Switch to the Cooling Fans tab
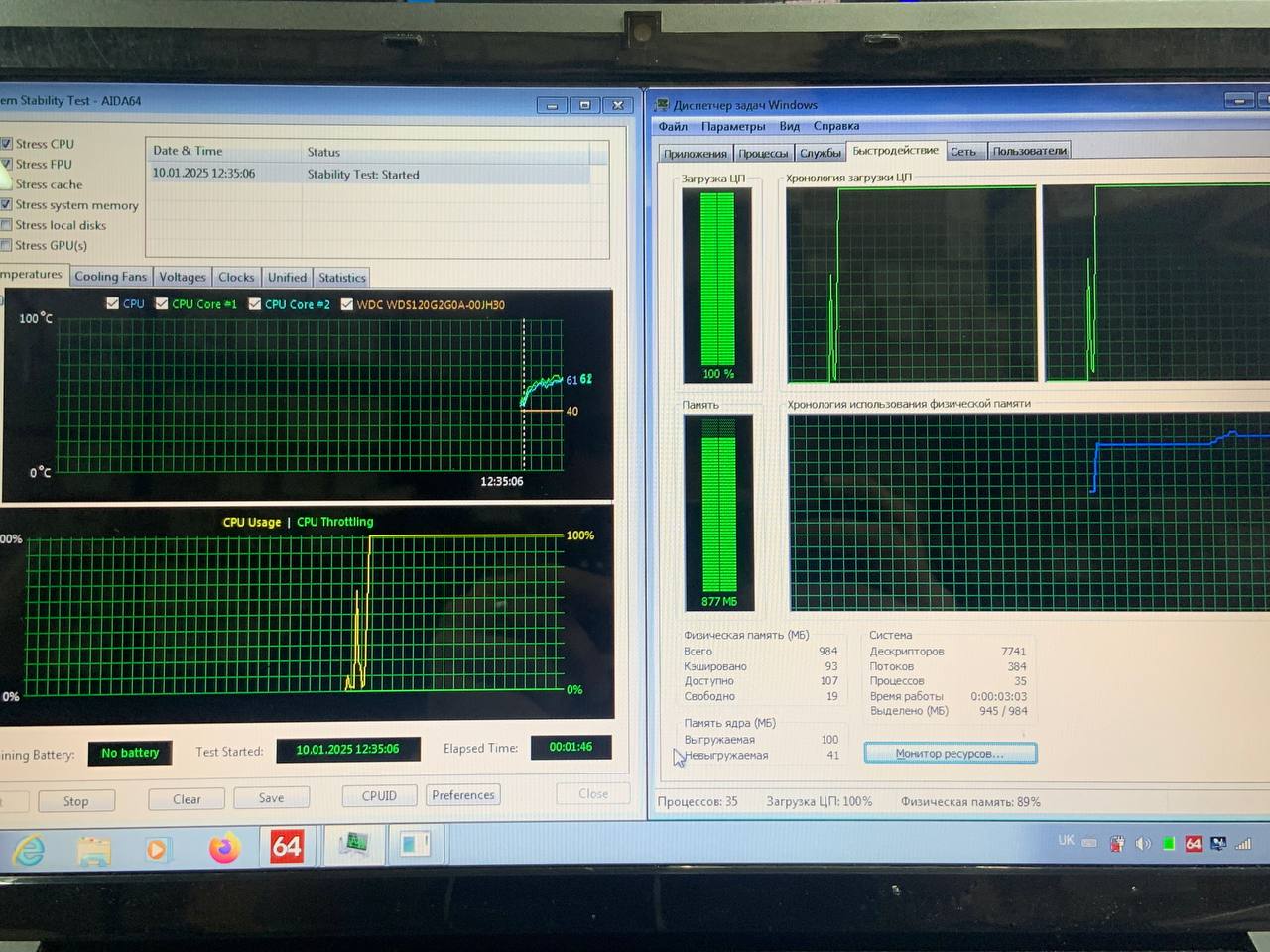Image resolution: width=1270 pixels, height=952 pixels. click(x=110, y=277)
